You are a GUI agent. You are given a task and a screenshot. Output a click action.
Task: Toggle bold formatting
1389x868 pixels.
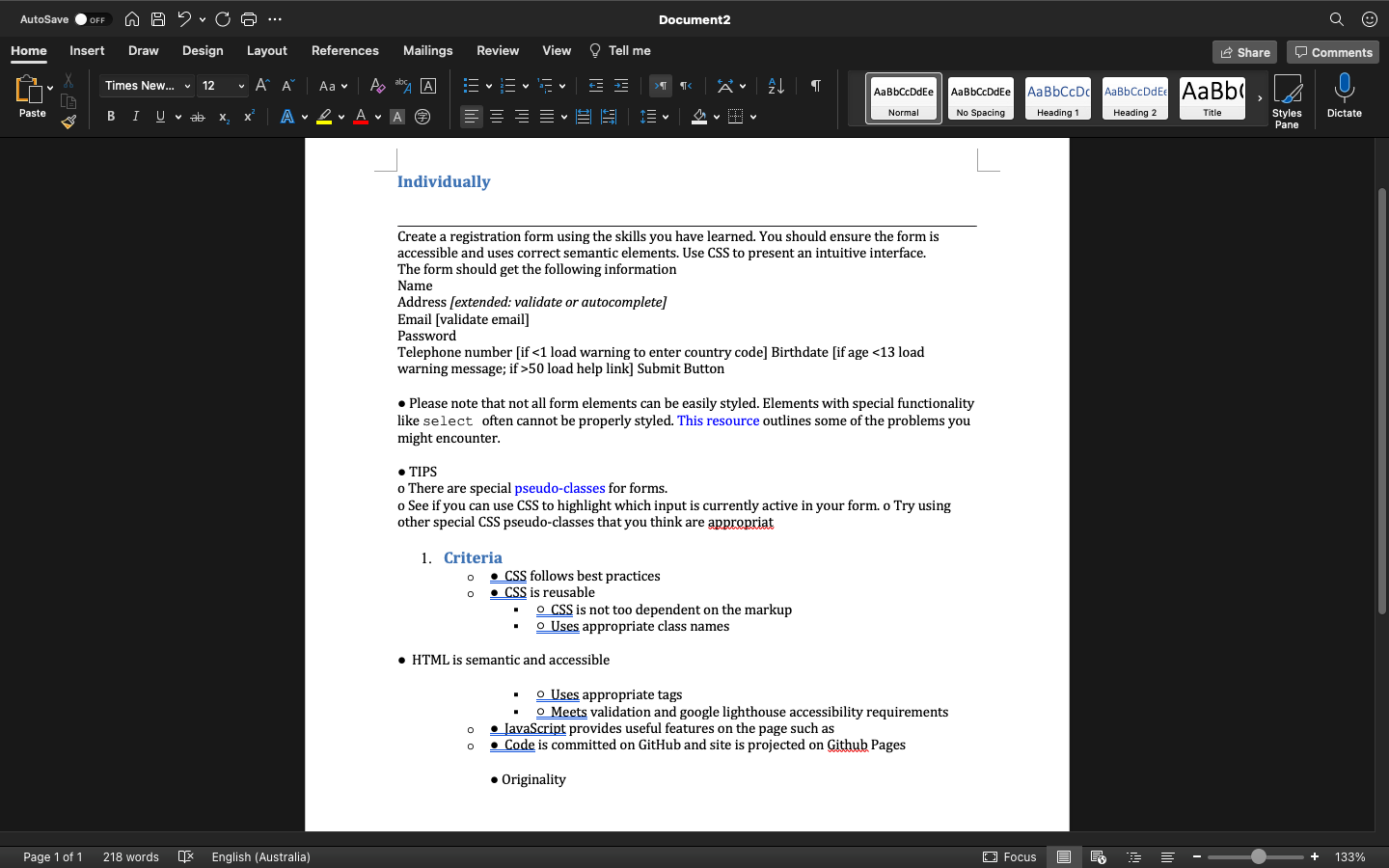[x=111, y=117]
